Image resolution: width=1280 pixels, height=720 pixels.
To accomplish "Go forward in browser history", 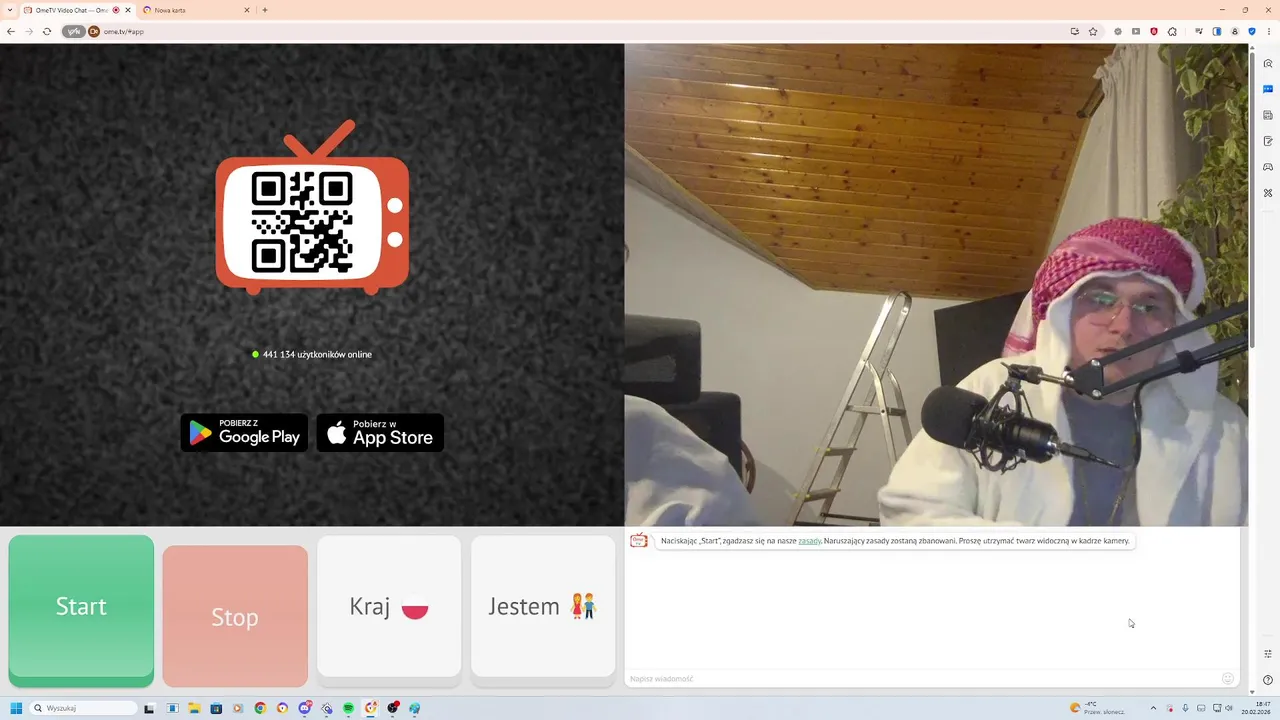I will click(x=29, y=31).
